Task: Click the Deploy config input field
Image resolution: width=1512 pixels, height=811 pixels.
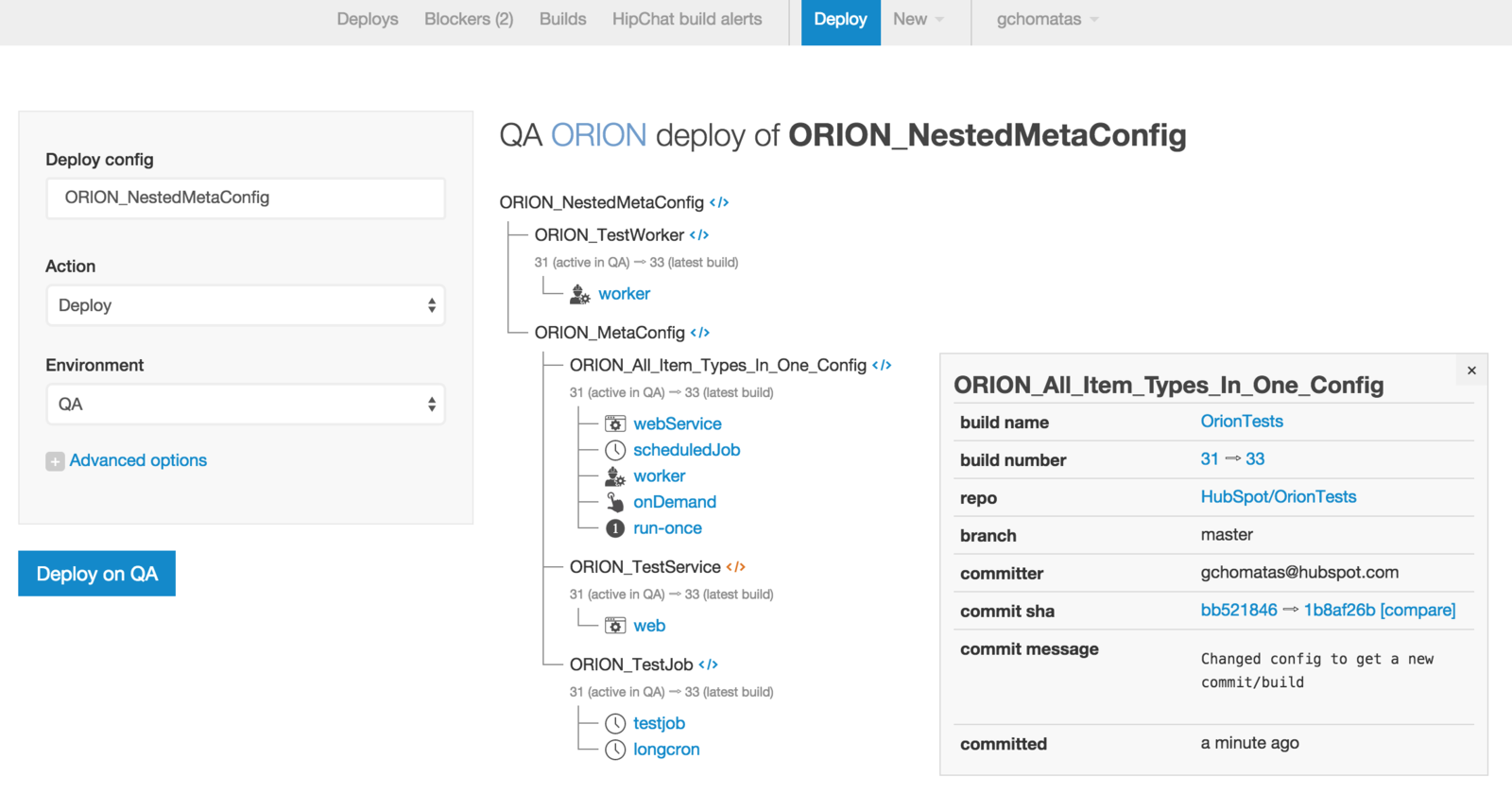Action: pyautogui.click(x=246, y=198)
